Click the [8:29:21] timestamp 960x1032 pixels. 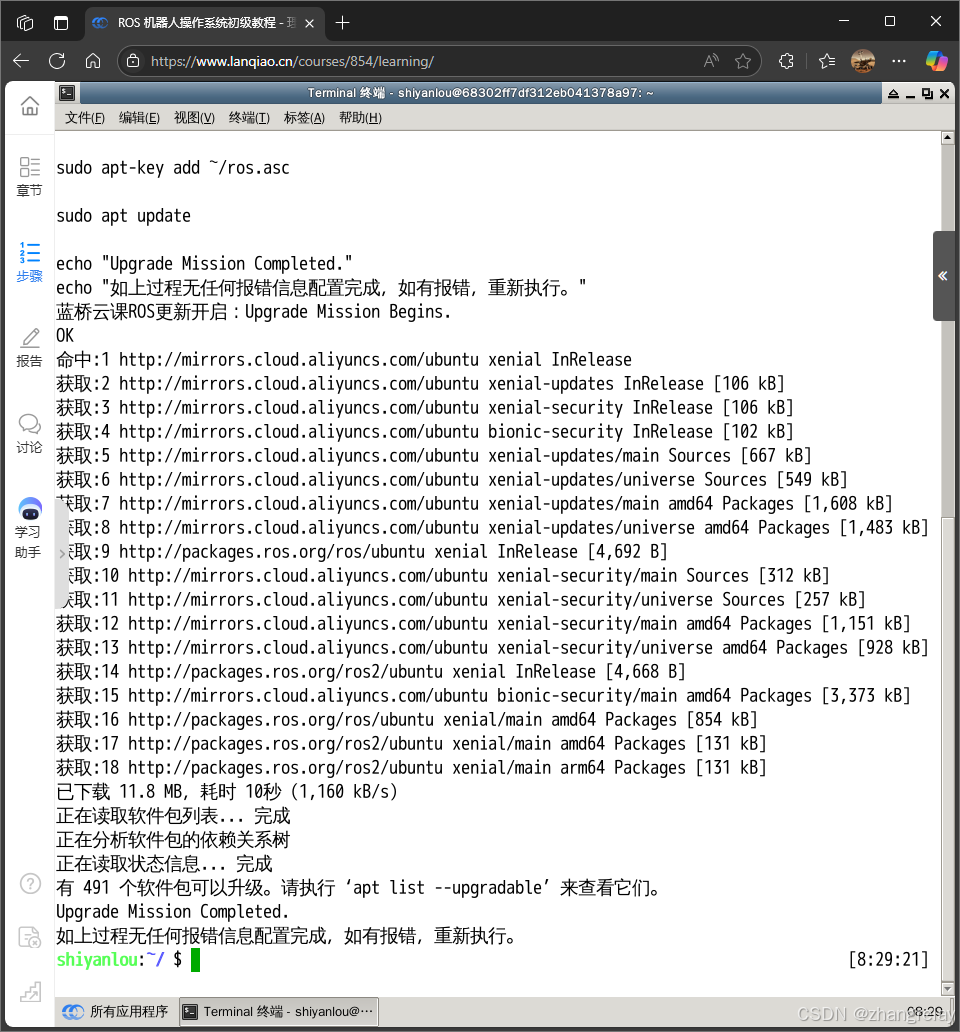pyautogui.click(x=888, y=960)
